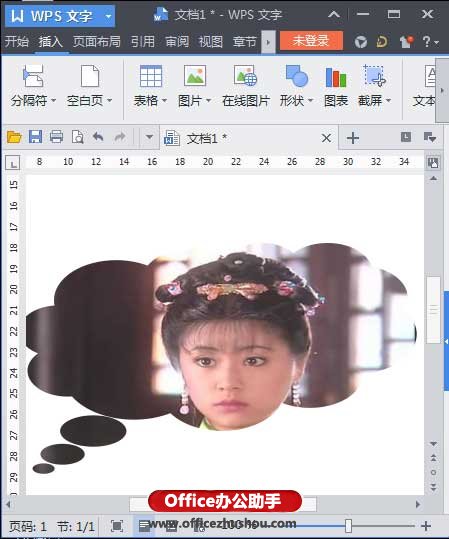Viewport: 449px width, 539px height.
Task: Open the 审阅 ribbon tab
Action: [x=177, y=42]
